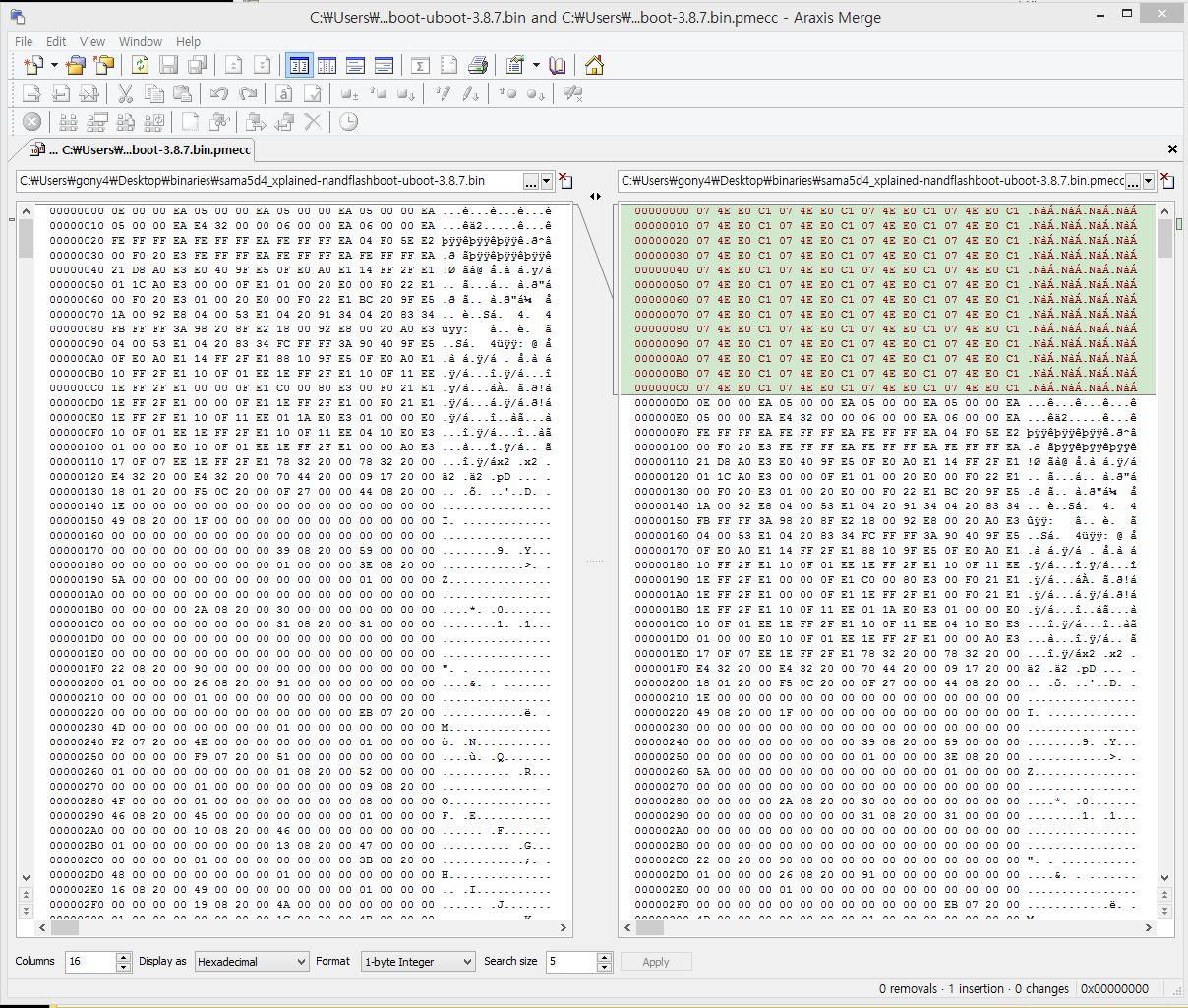Click the Cut scissors icon
Screen dimensions: 1188x1008
coord(125,93)
